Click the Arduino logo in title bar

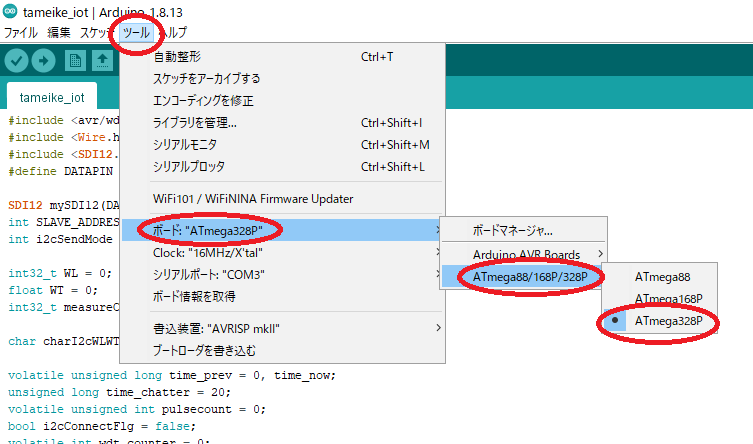click(10, 10)
